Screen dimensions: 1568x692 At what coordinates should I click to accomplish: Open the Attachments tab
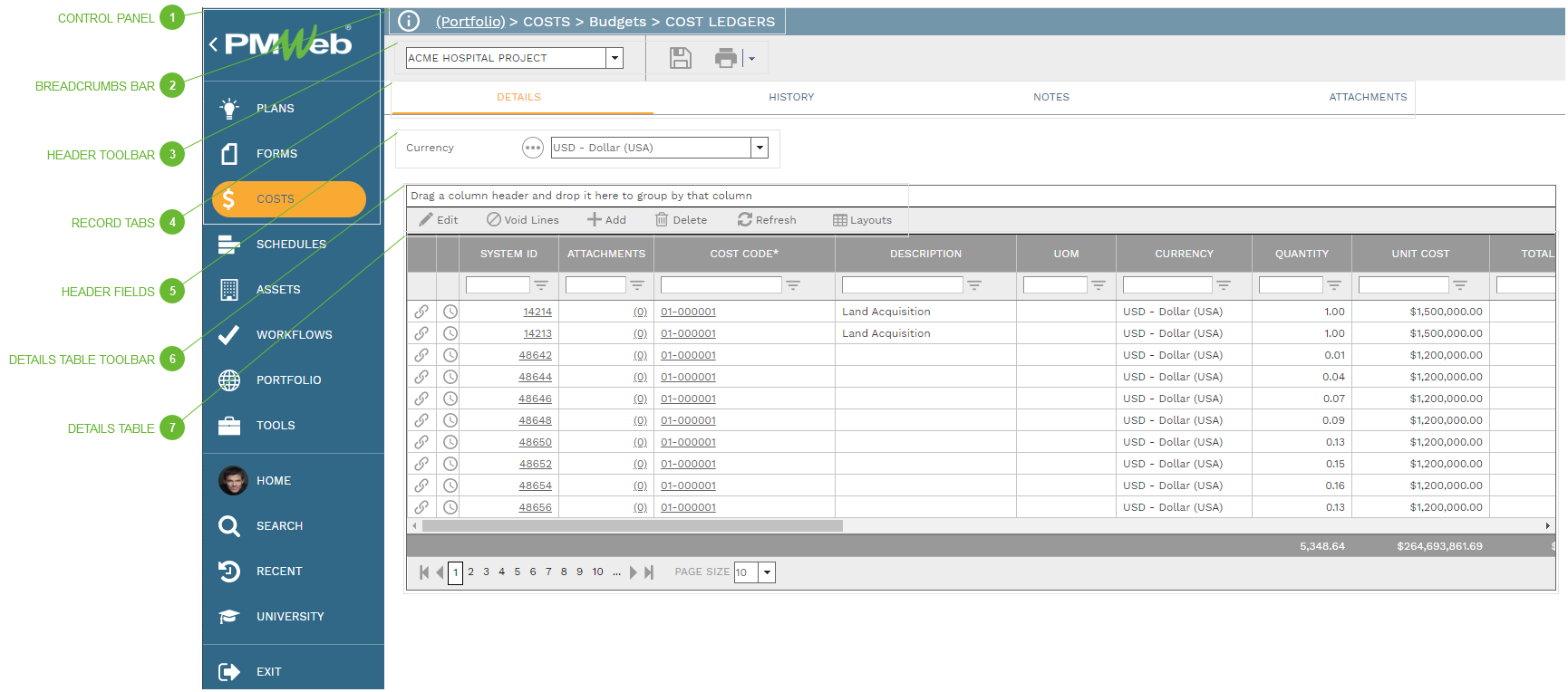[1367, 97]
